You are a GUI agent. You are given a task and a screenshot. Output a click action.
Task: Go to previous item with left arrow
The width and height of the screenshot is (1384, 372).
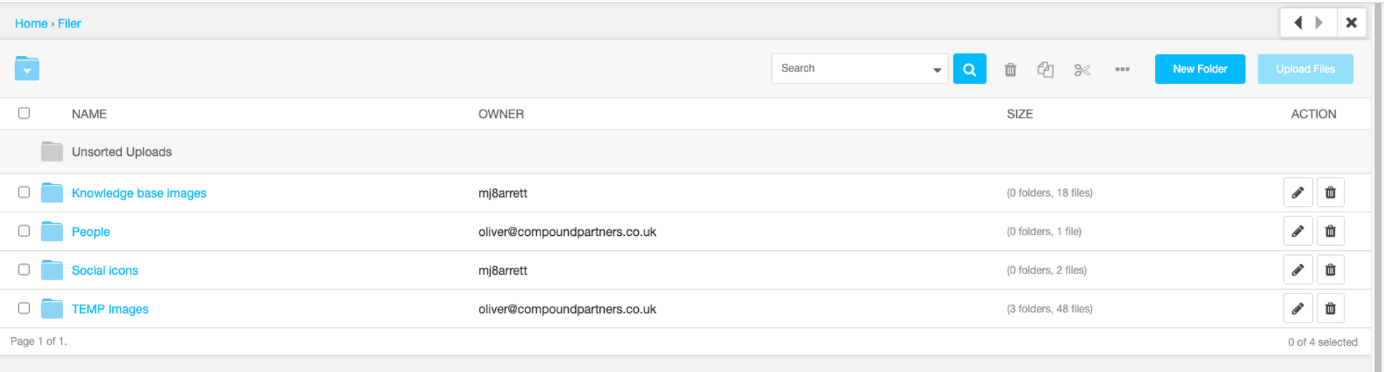1298,22
